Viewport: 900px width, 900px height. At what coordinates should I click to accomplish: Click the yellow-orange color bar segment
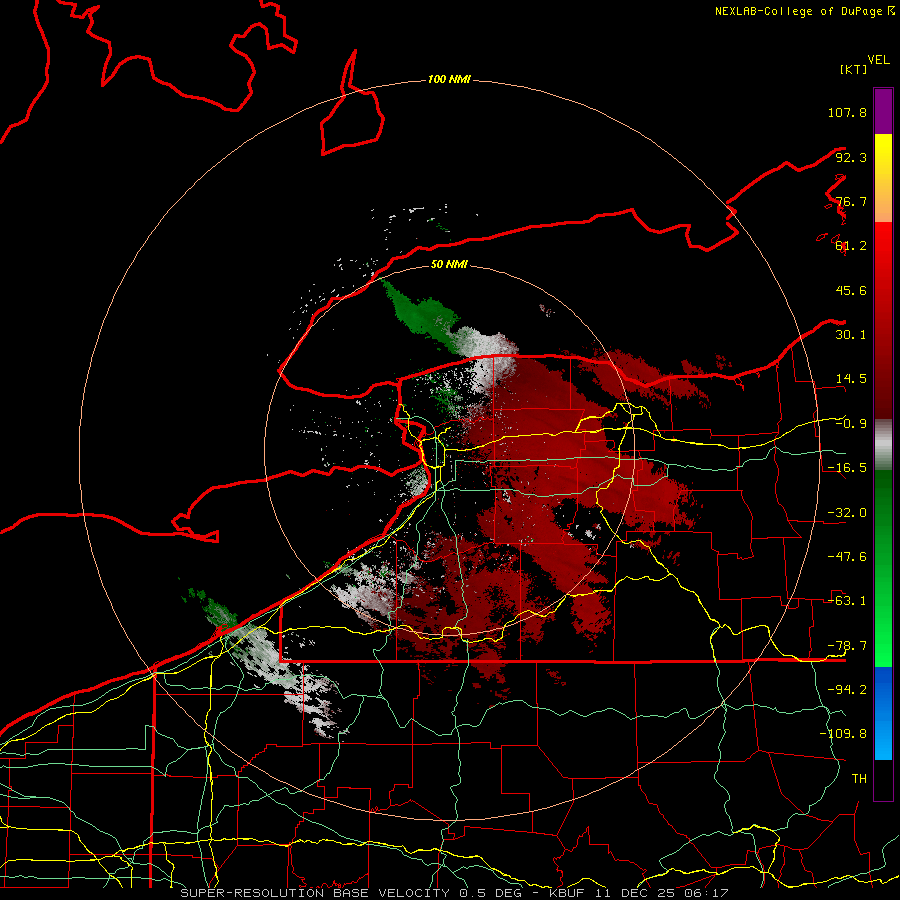point(883,178)
